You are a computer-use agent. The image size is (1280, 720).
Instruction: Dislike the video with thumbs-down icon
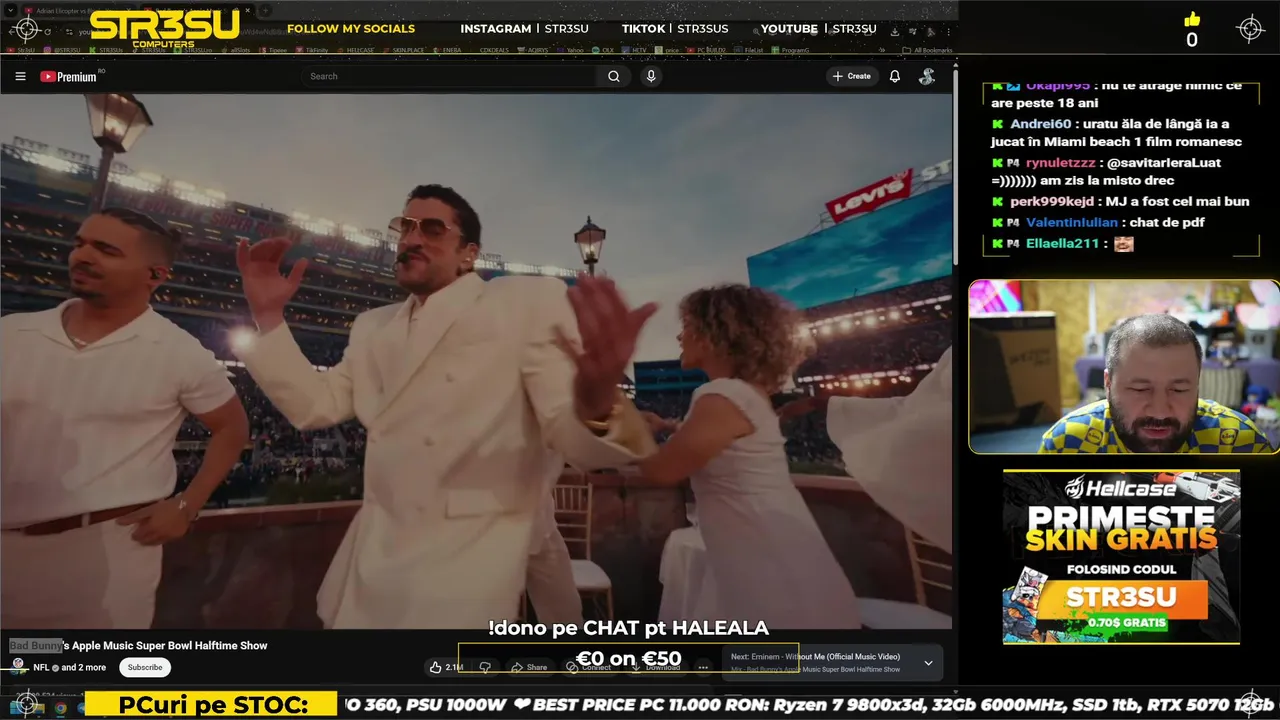(x=485, y=667)
